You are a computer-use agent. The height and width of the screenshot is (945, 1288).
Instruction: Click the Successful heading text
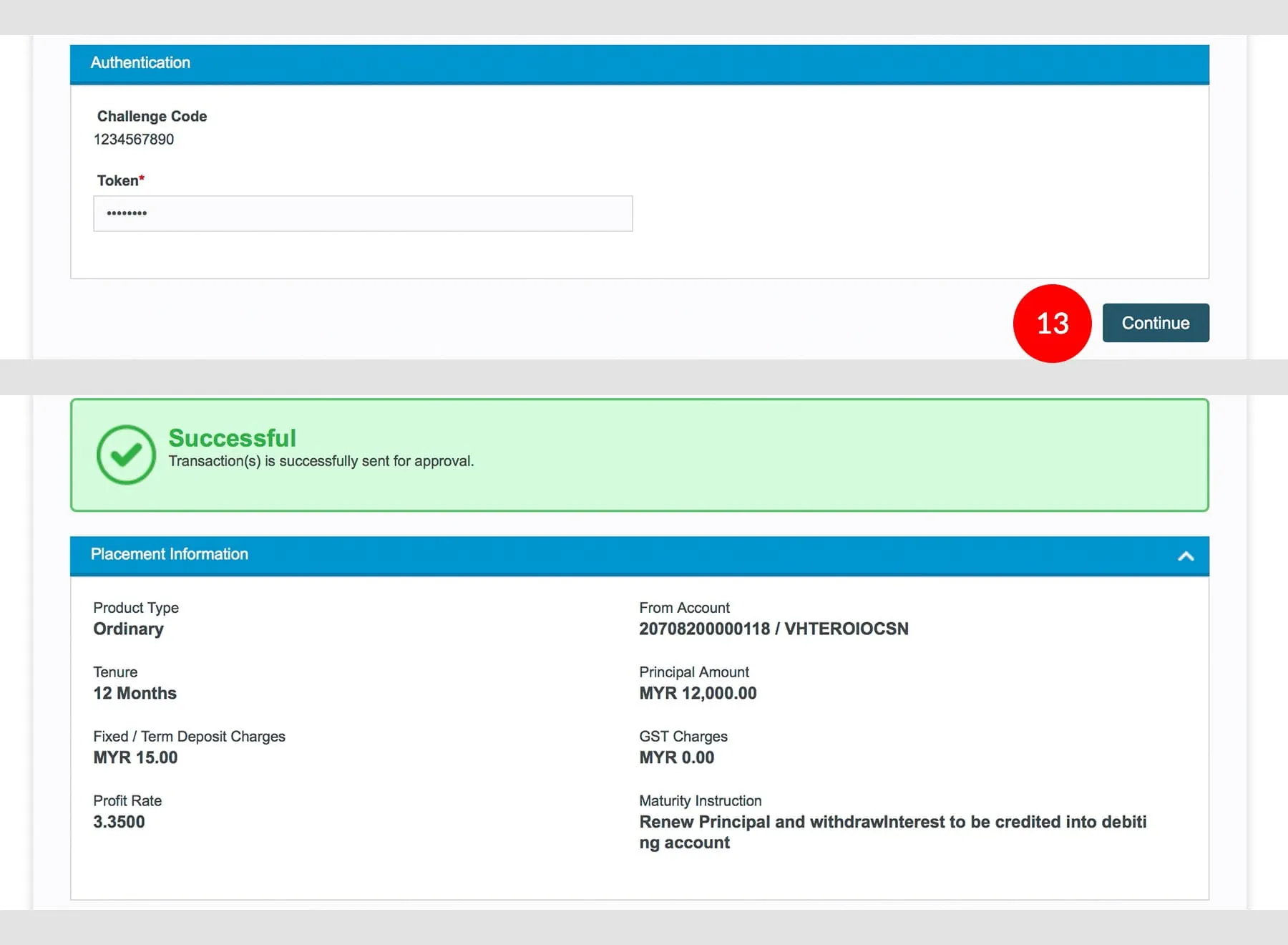coord(232,437)
